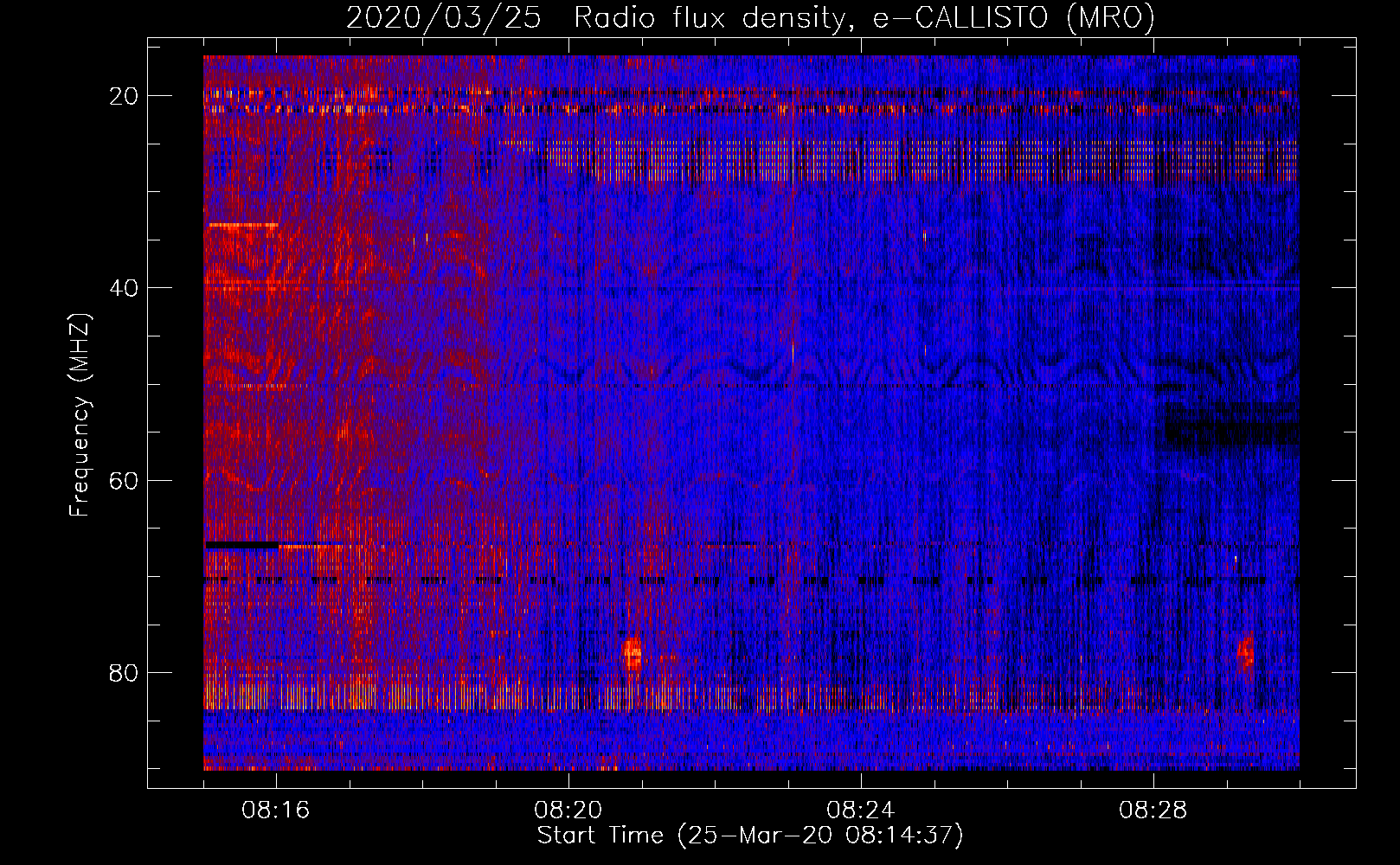Image resolution: width=1400 pixels, height=865 pixels.
Task: Click the 08:28 time axis tick label
Action: [x=1153, y=811]
